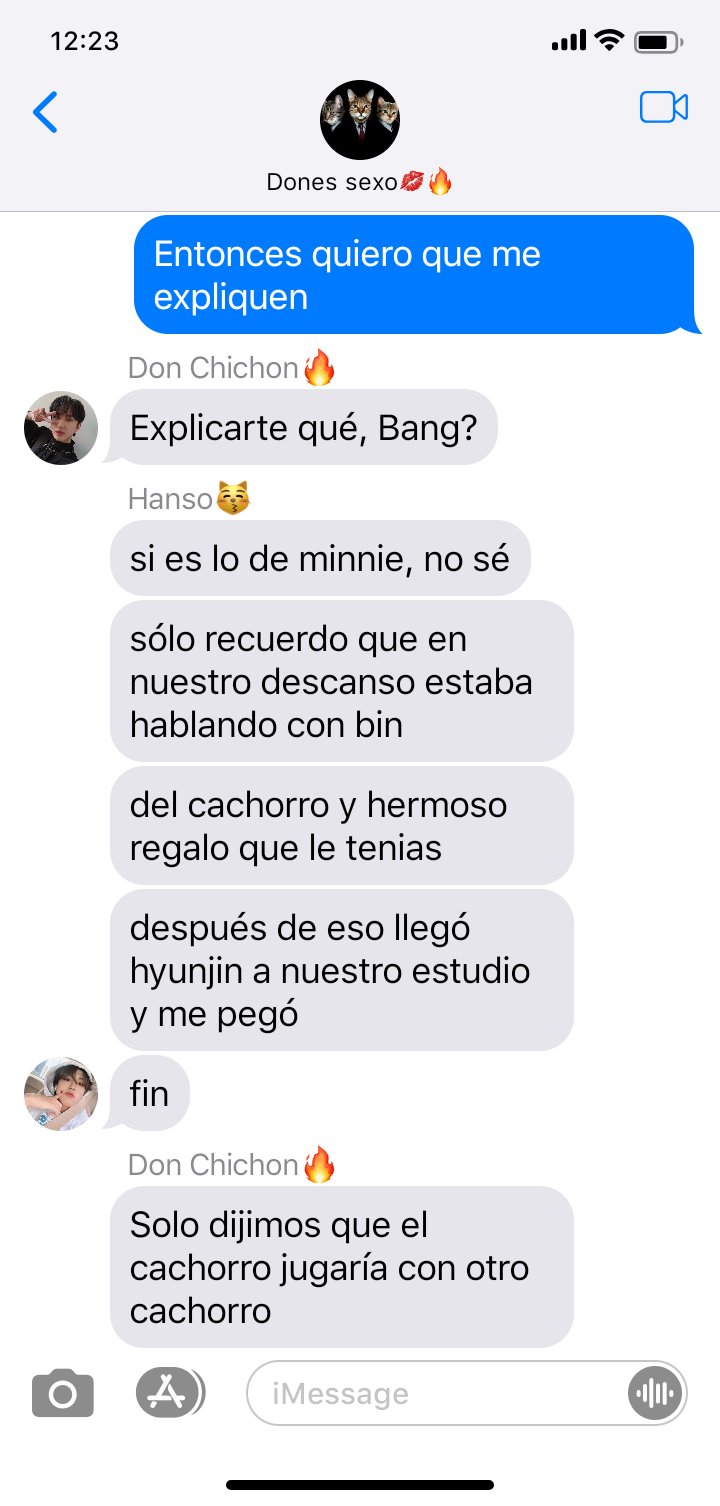Tap the battery indicator in the status bar
Viewport: 720px width, 1506px height.
tap(659, 42)
